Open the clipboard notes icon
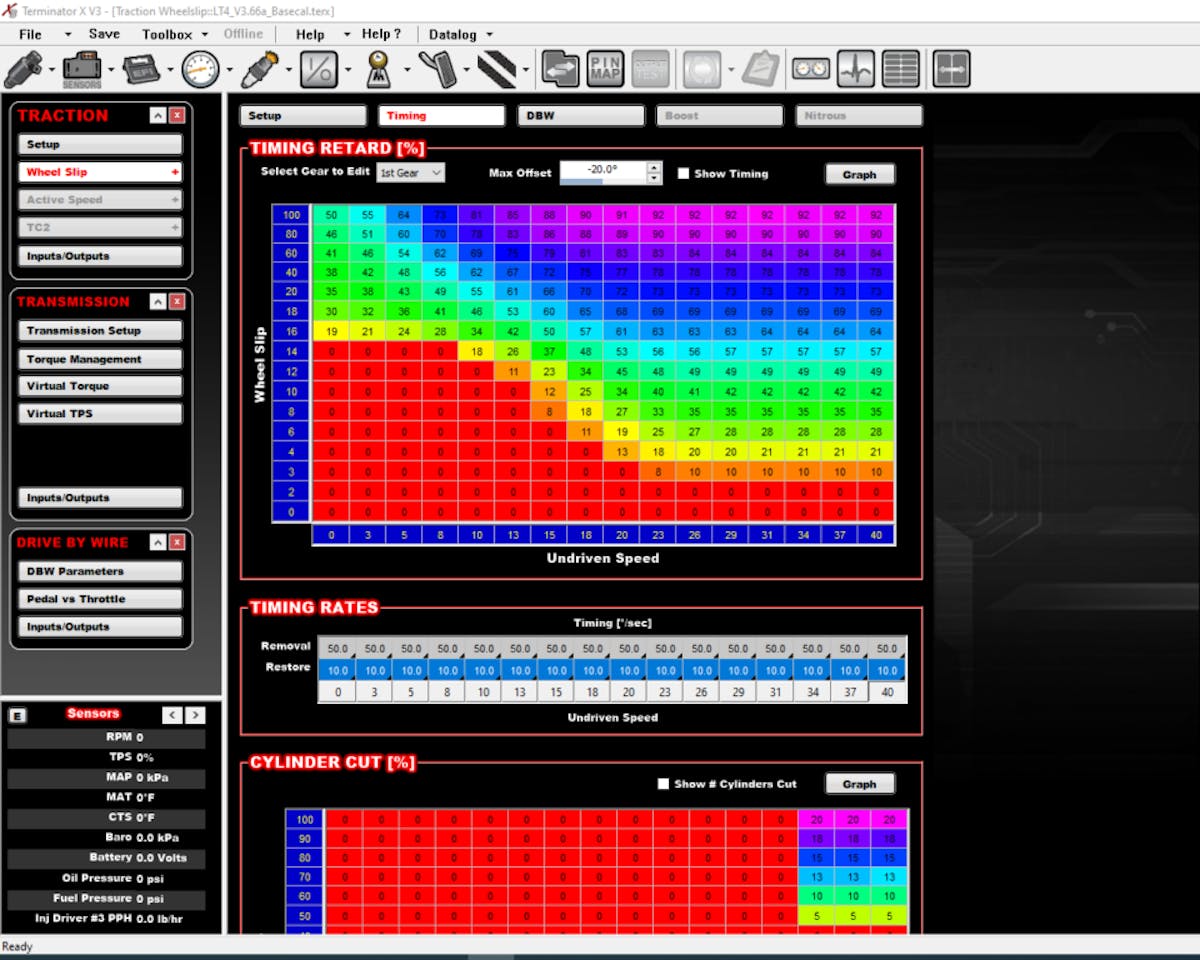 tap(760, 68)
